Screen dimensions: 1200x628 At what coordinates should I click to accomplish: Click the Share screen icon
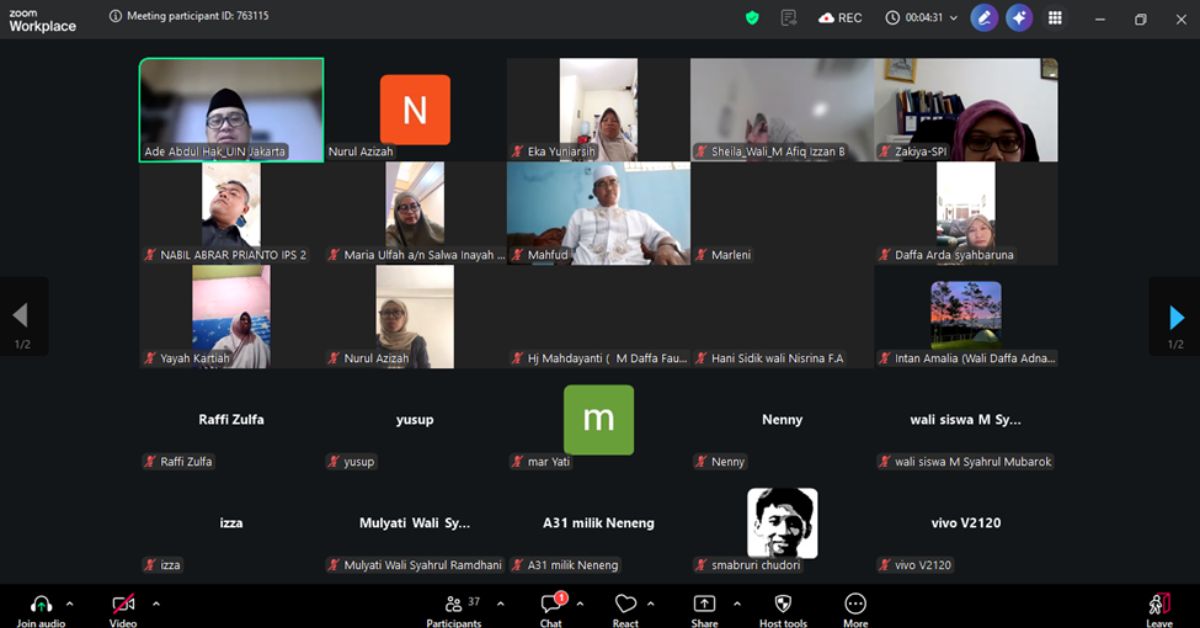click(704, 606)
